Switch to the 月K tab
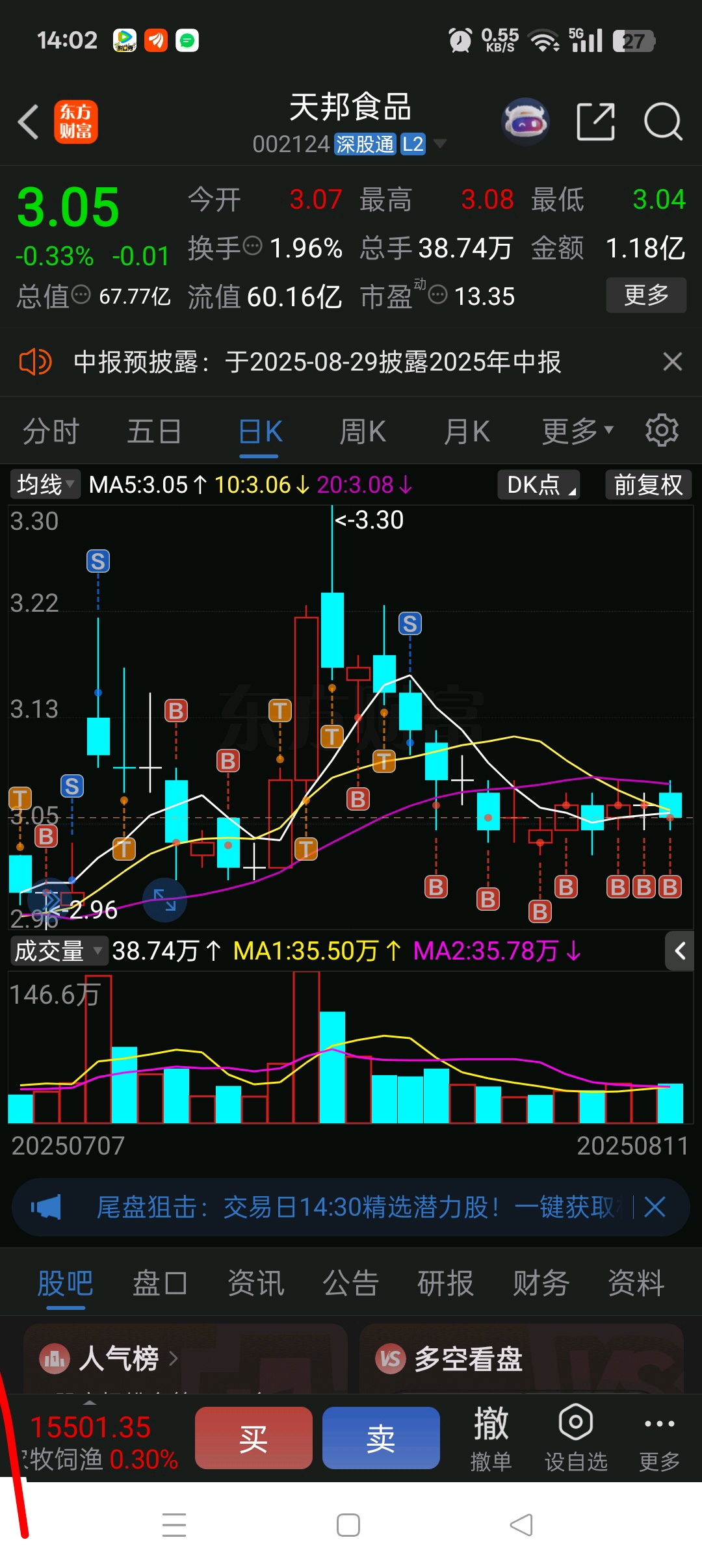The width and height of the screenshot is (702, 1568). tap(467, 430)
